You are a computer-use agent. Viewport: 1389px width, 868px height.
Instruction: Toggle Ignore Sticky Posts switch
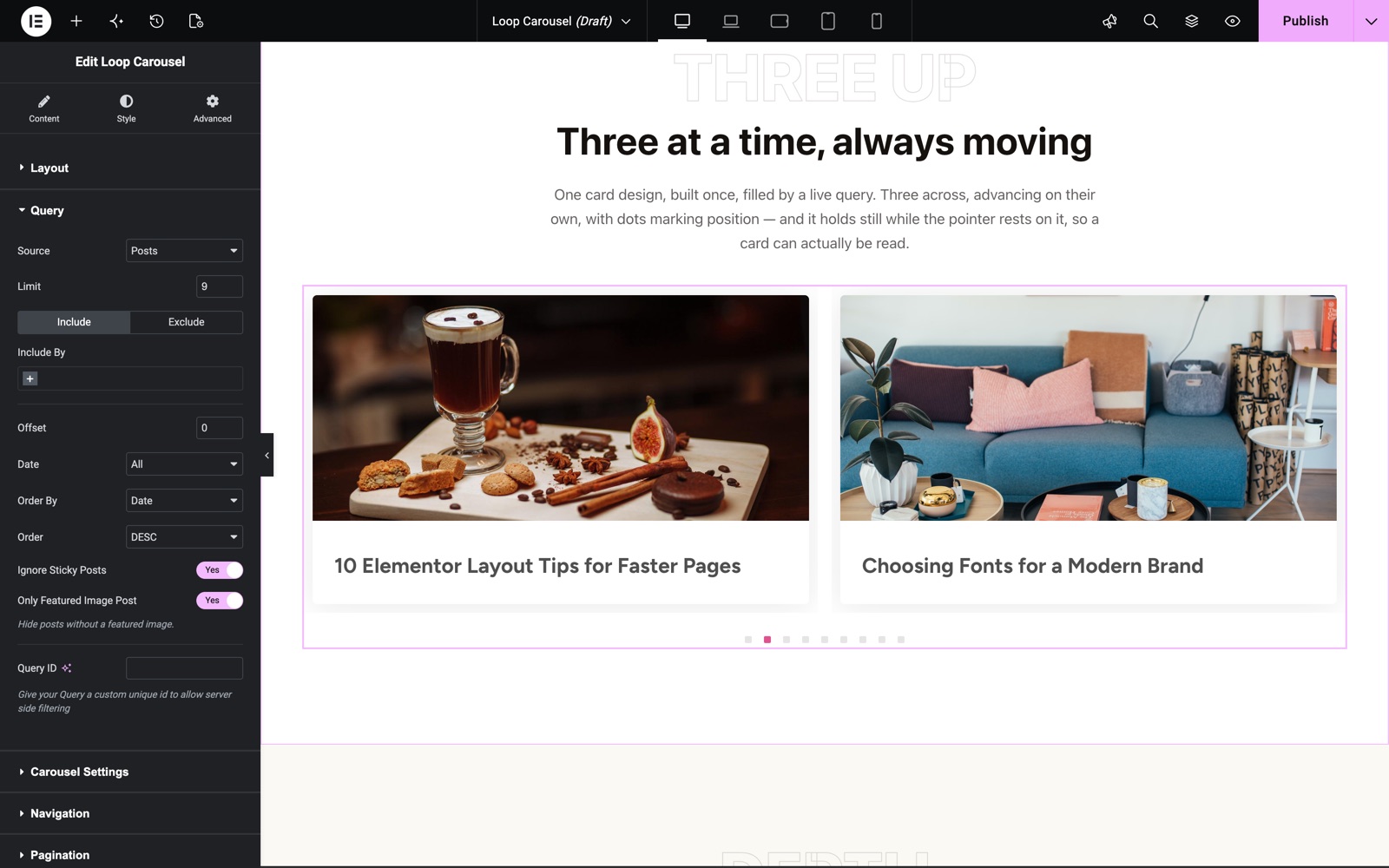coord(220,570)
